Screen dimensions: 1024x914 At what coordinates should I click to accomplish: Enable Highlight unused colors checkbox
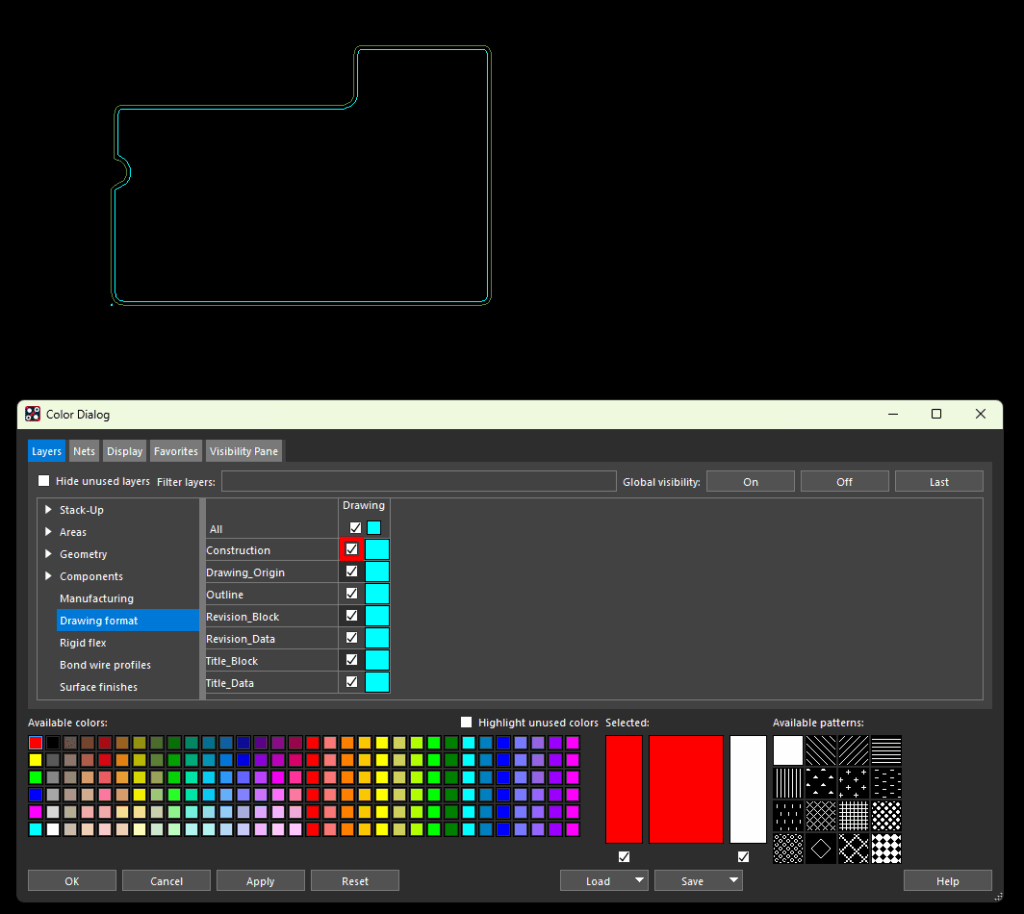point(466,722)
